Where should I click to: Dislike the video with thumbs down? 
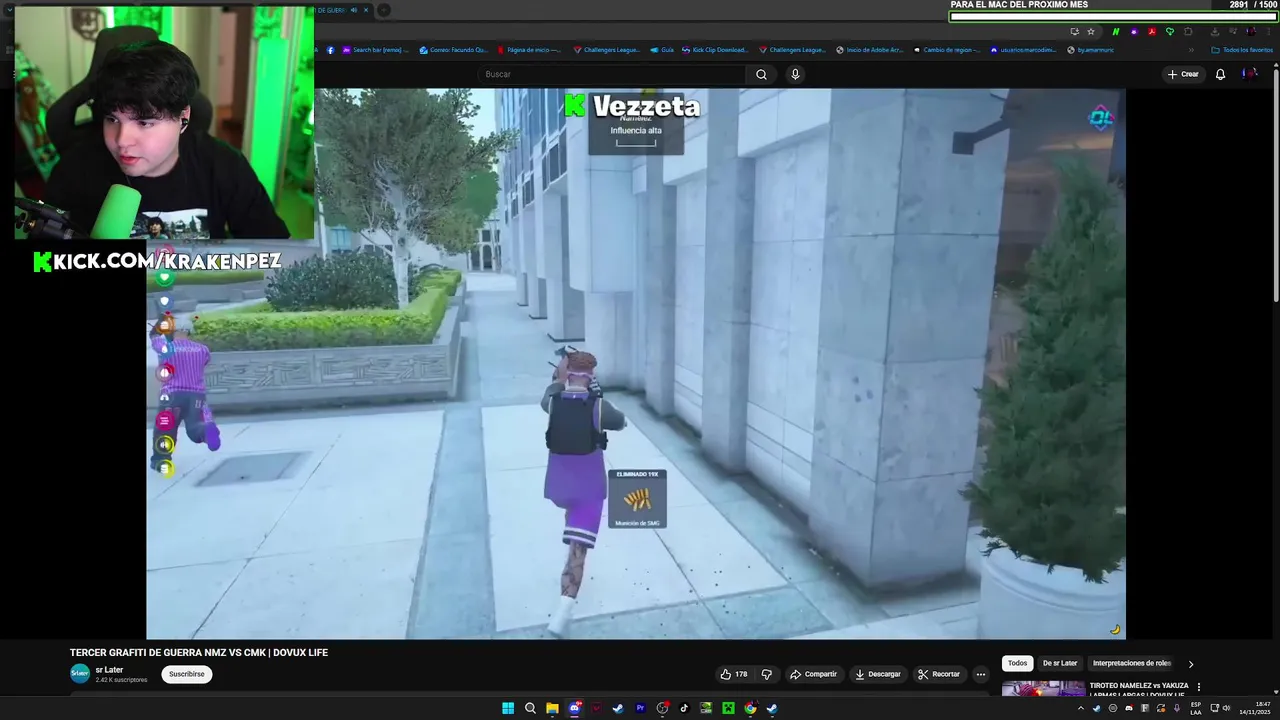pyautogui.click(x=767, y=674)
